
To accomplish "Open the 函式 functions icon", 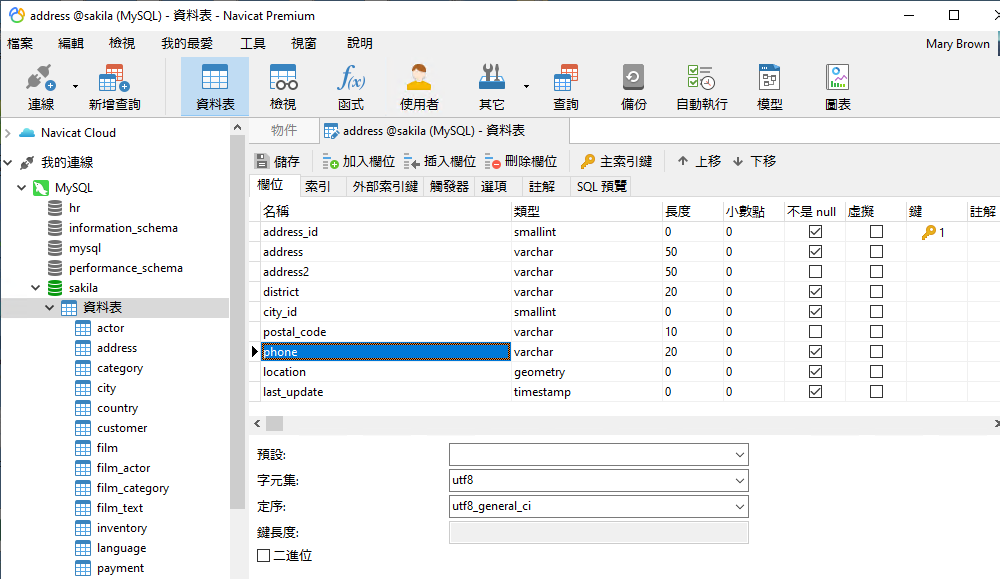I will (351, 86).
